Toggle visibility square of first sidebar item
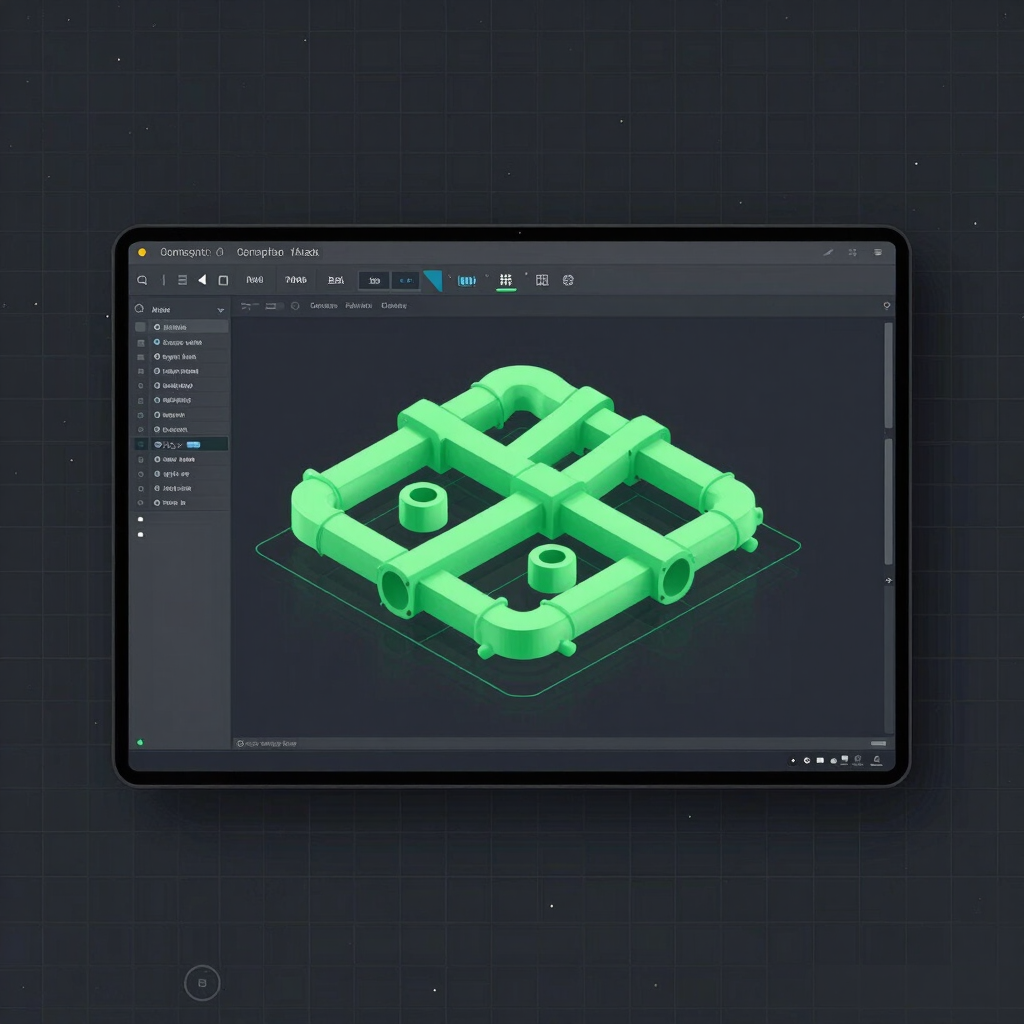Viewport: 1024px width, 1024px height. coord(140,327)
